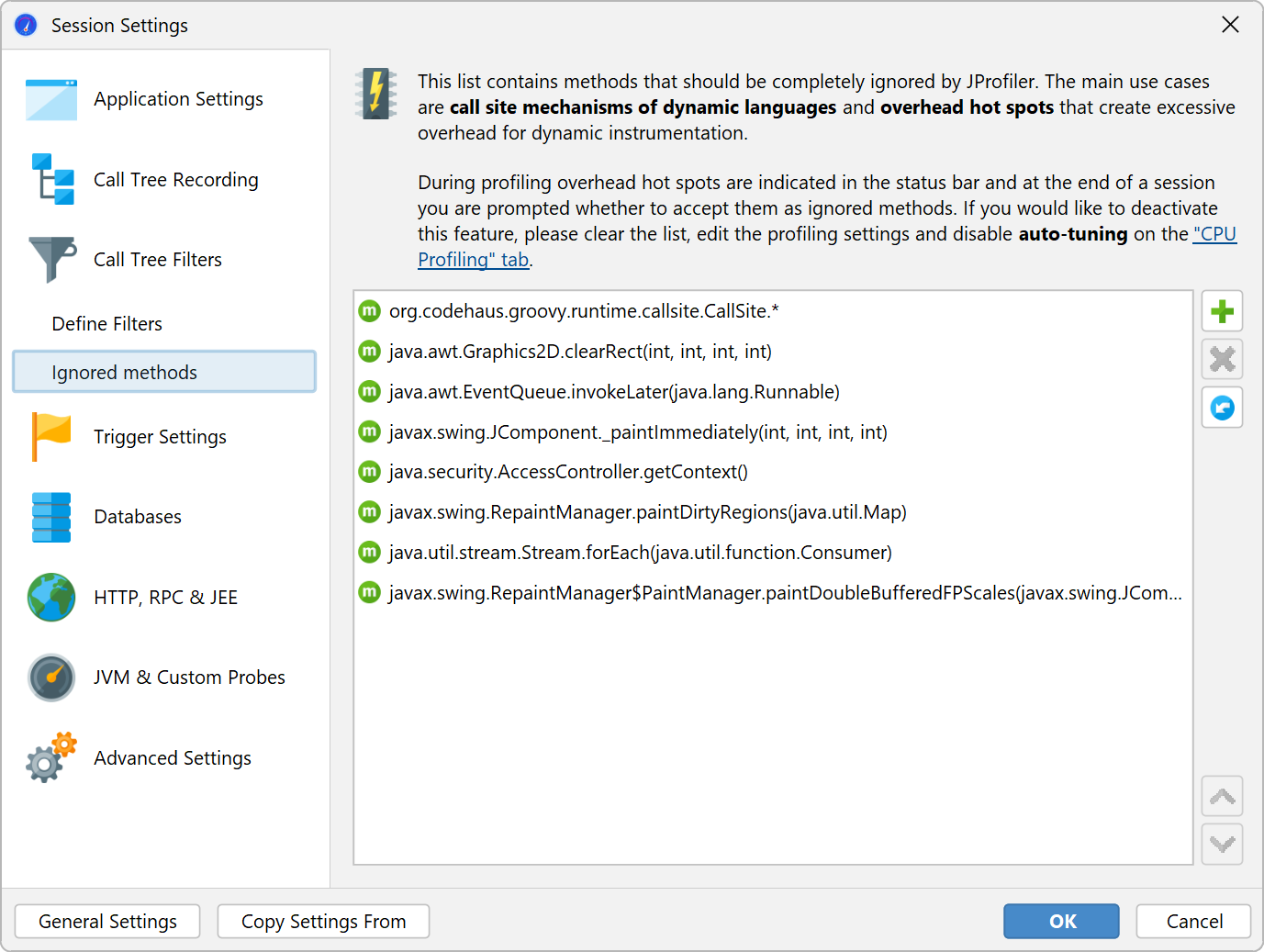Select java.util.stream.Stream.forEach entry

pos(773,553)
